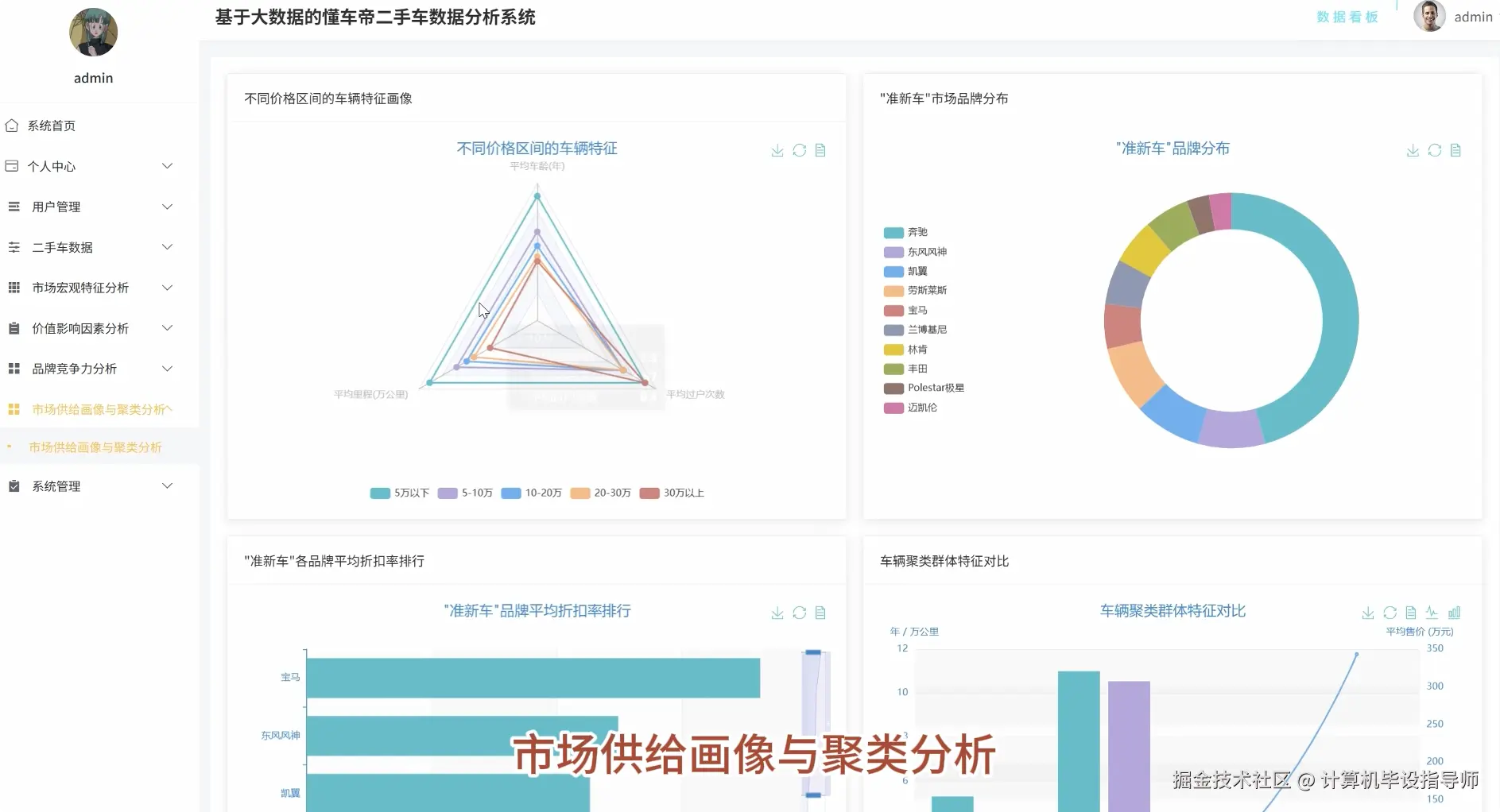
Task: Open data view of cluster comparison chart
Action: (1411, 613)
